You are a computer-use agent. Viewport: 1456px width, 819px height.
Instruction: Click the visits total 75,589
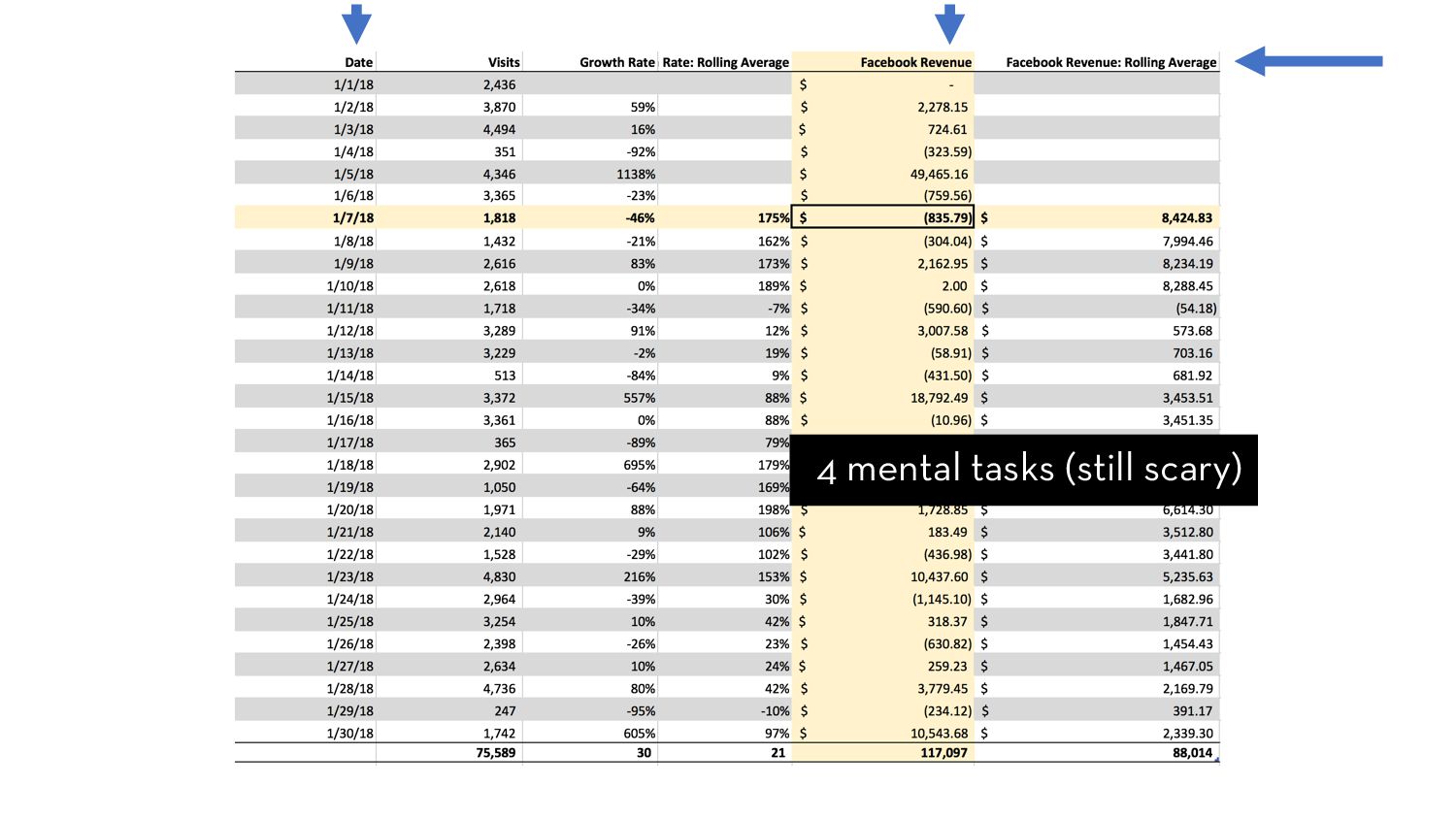click(496, 752)
